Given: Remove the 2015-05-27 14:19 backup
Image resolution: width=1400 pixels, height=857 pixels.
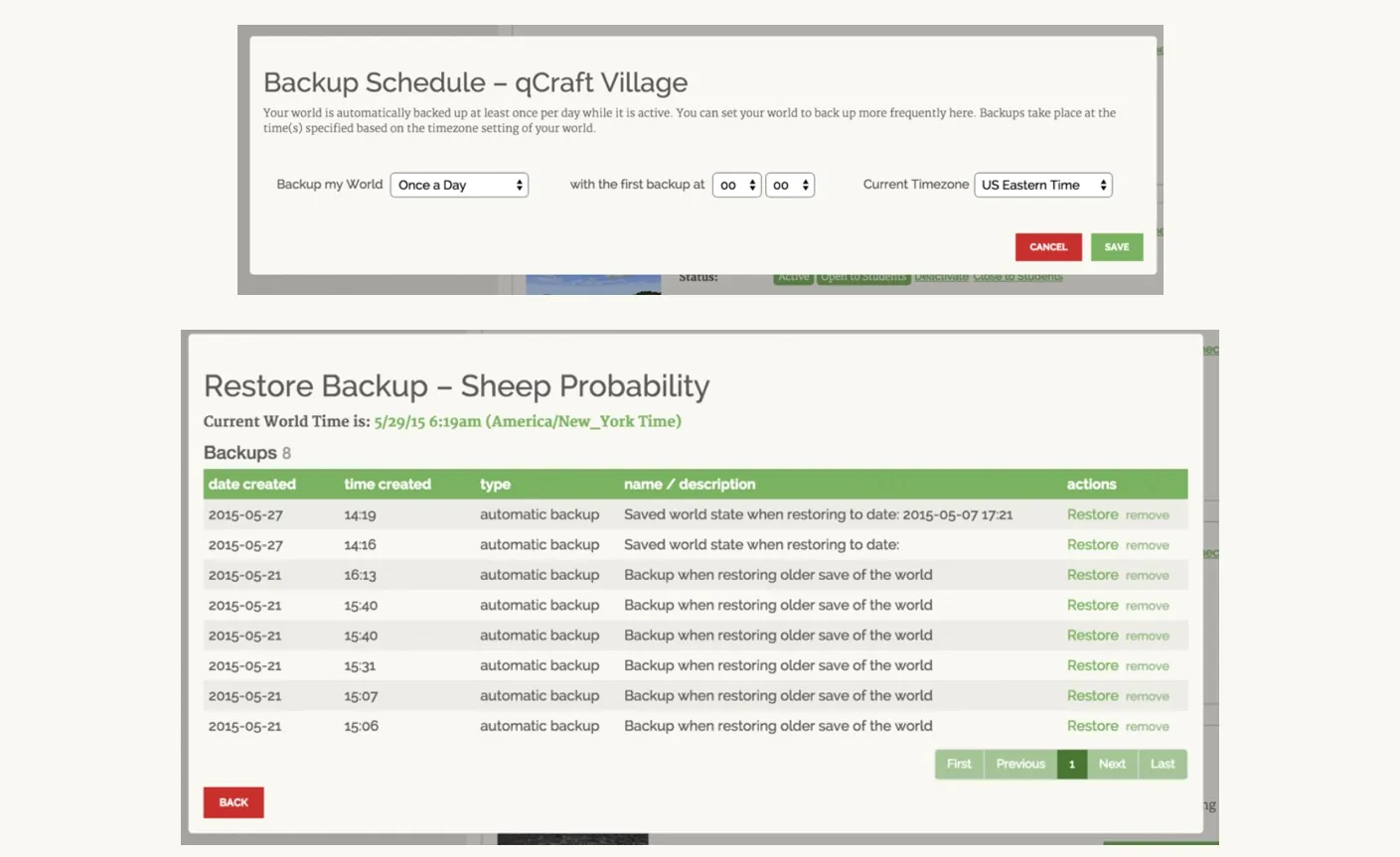Looking at the screenshot, I should pos(1148,515).
